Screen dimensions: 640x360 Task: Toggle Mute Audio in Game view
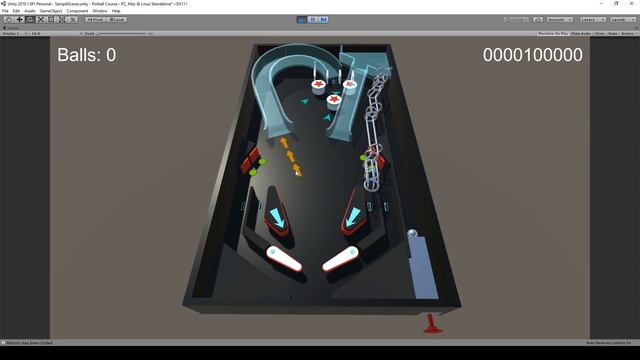click(x=581, y=33)
